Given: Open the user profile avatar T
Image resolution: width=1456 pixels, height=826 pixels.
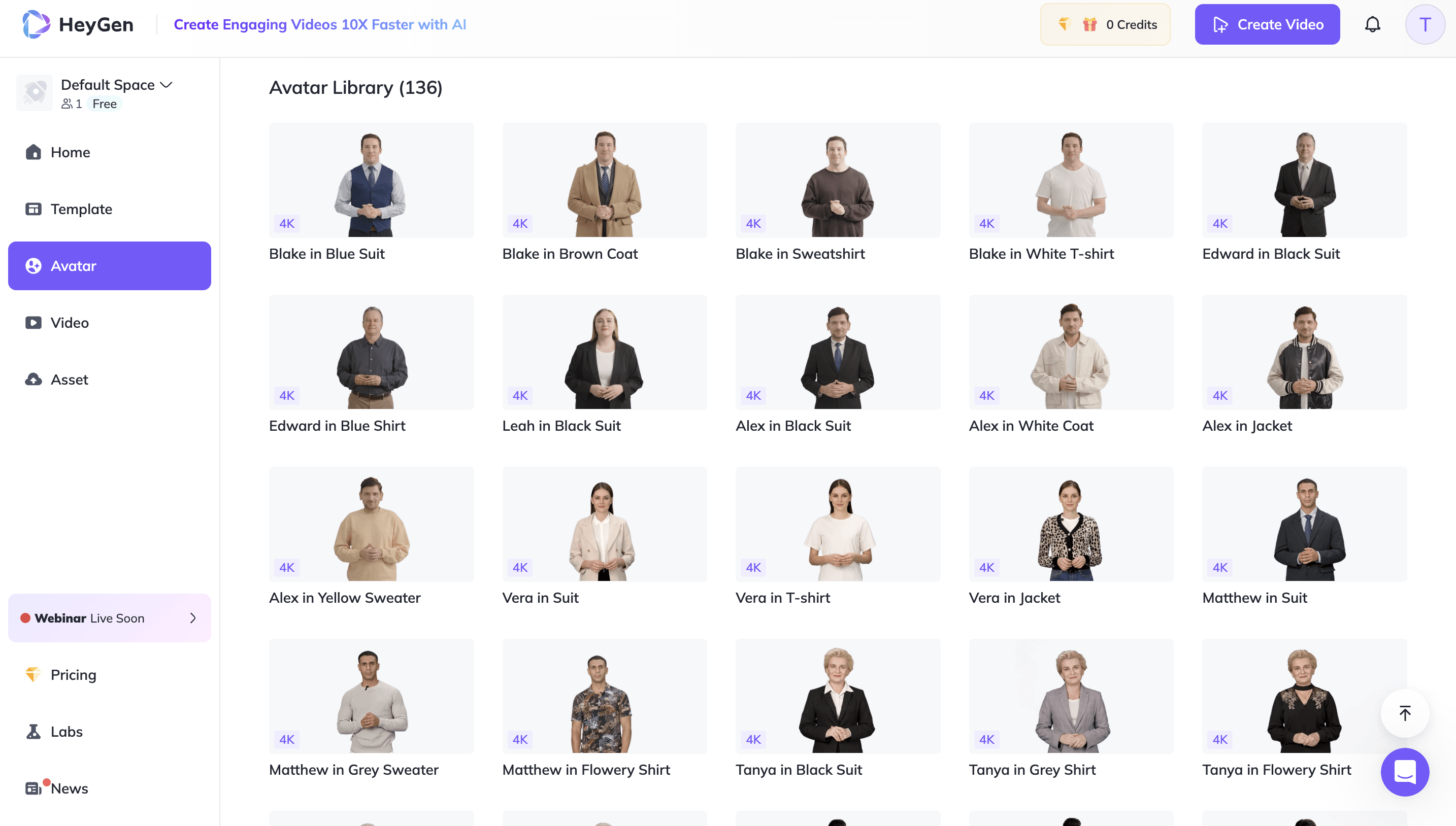Looking at the screenshot, I should [1425, 24].
